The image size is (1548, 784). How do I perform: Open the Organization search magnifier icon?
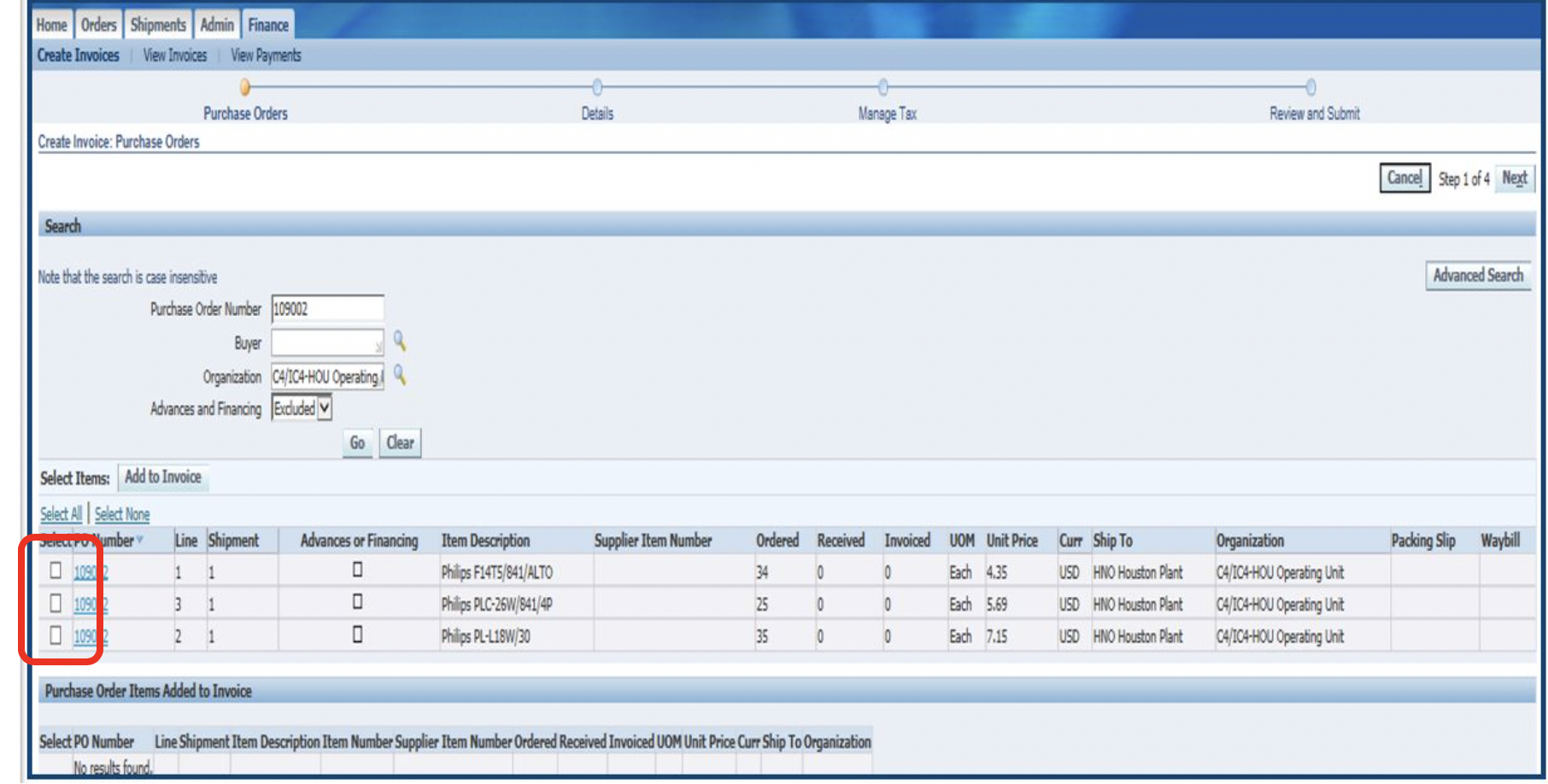[399, 375]
